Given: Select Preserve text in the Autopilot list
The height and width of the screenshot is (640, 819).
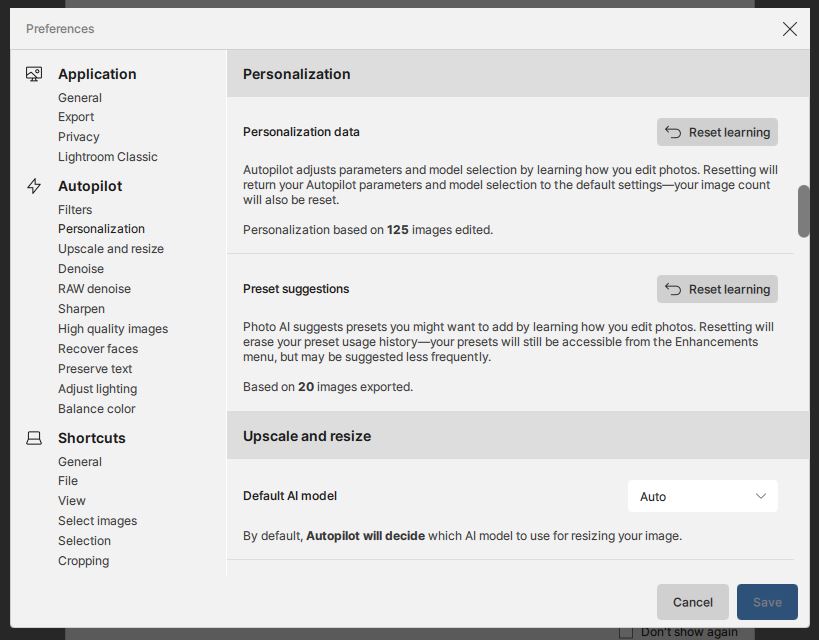Looking at the screenshot, I should tap(94, 368).
